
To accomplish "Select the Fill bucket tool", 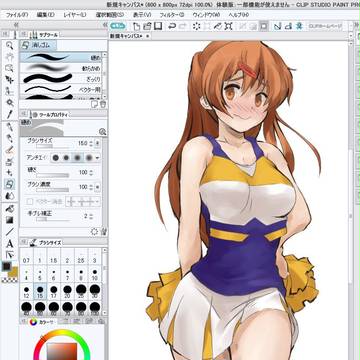I will (10, 209).
